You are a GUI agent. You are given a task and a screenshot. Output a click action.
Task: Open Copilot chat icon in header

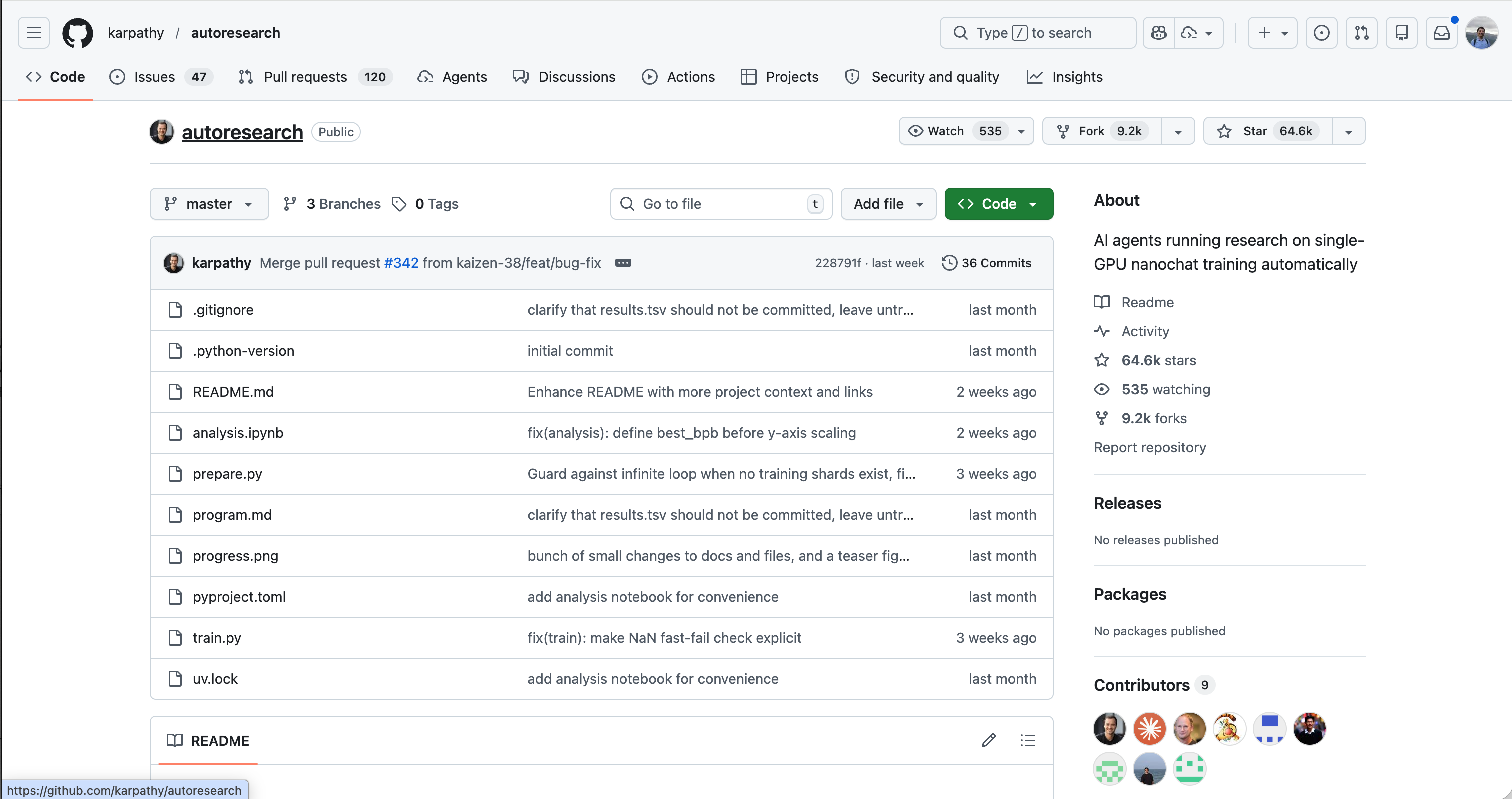pyautogui.click(x=1158, y=33)
